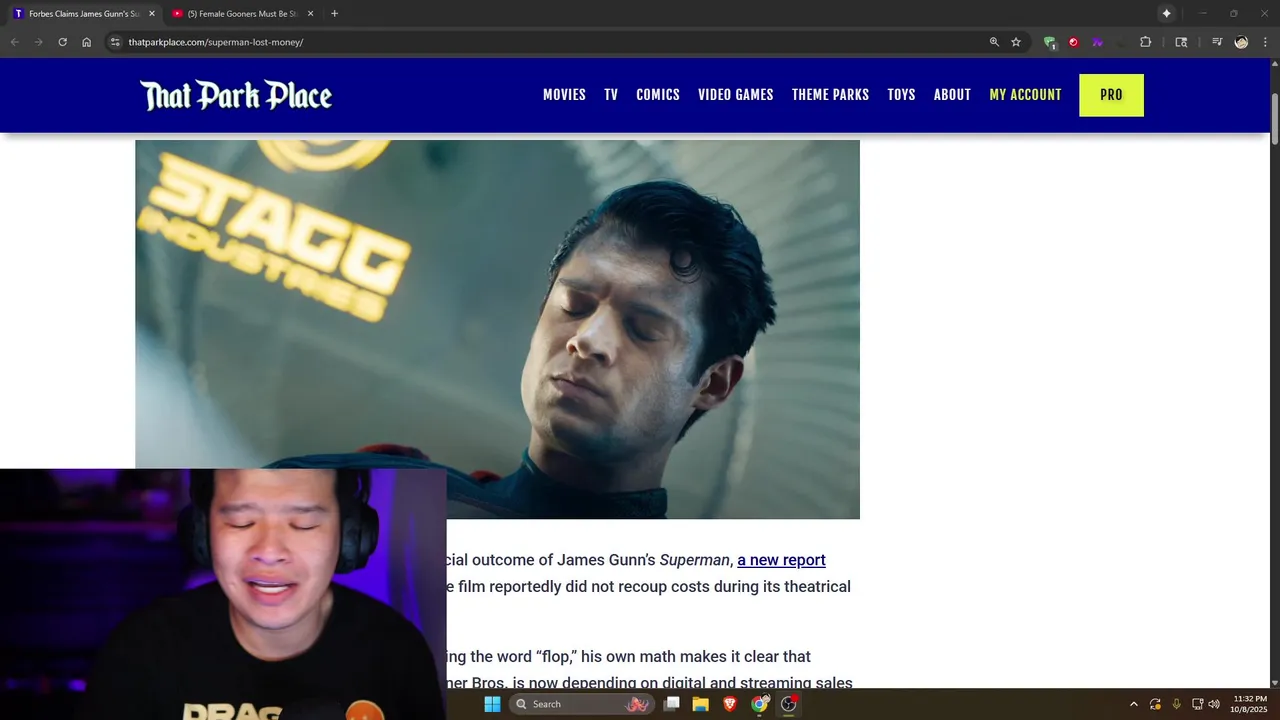This screenshot has height=720, width=1280.
Task: Reload the current page
Action: pyautogui.click(x=62, y=42)
